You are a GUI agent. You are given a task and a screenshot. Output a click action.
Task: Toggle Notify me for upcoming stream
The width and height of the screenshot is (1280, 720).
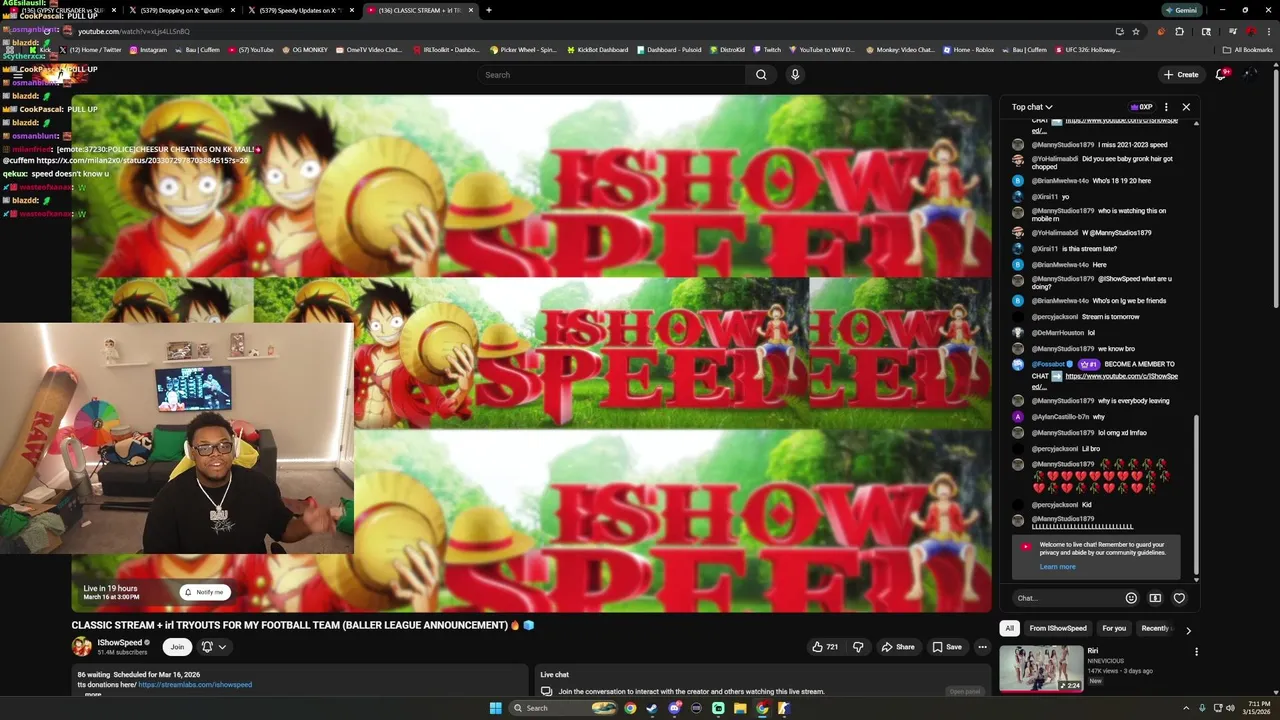204,592
